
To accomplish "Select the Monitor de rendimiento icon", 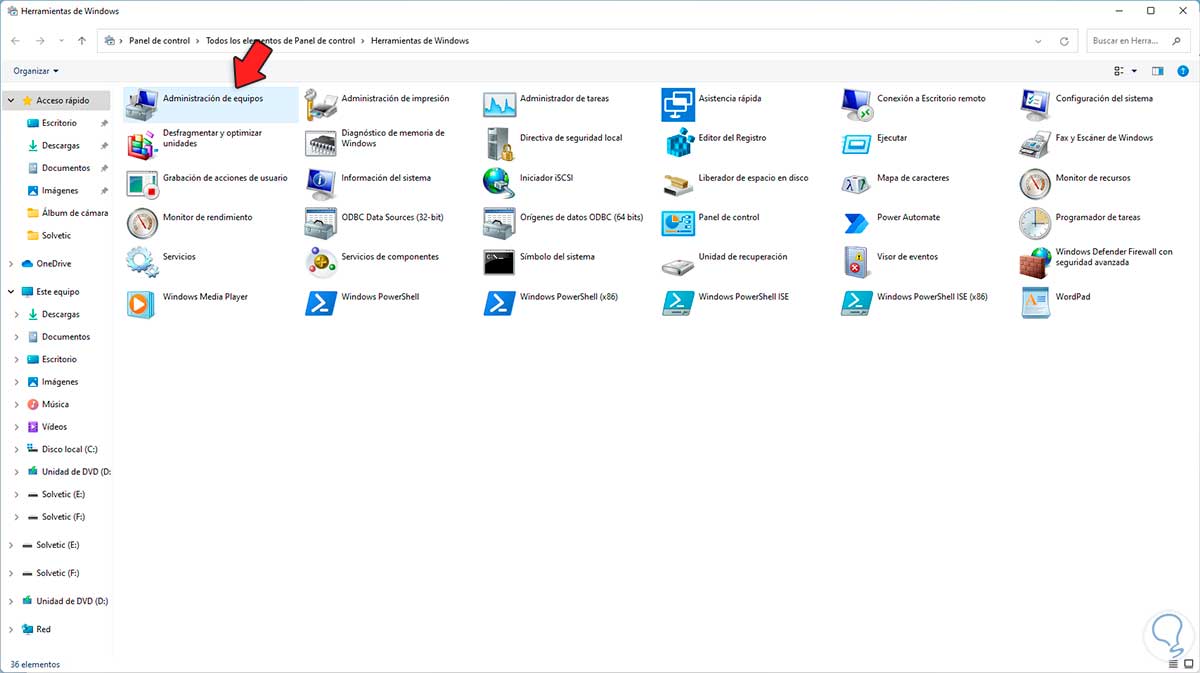I will pyautogui.click(x=142, y=222).
